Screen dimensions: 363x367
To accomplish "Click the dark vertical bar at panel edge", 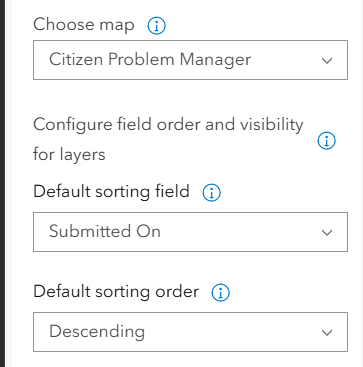I will click(3, 183).
